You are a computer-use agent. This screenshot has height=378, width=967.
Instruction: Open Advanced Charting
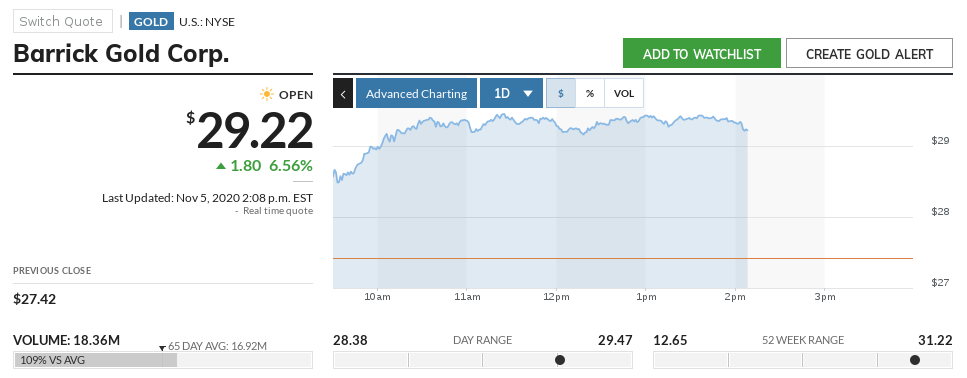[416, 93]
